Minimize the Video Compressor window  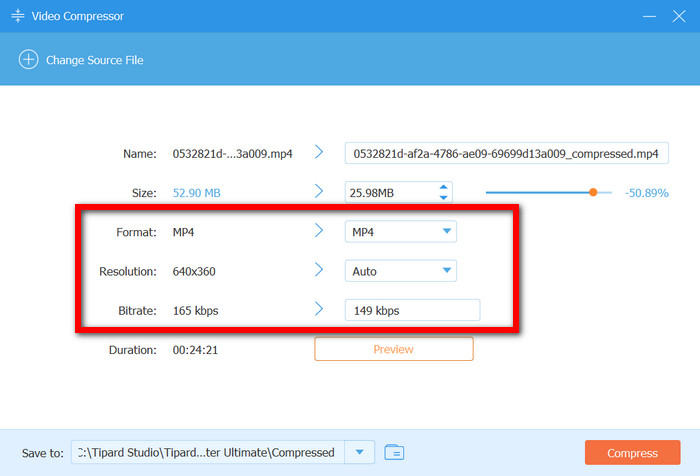click(649, 17)
